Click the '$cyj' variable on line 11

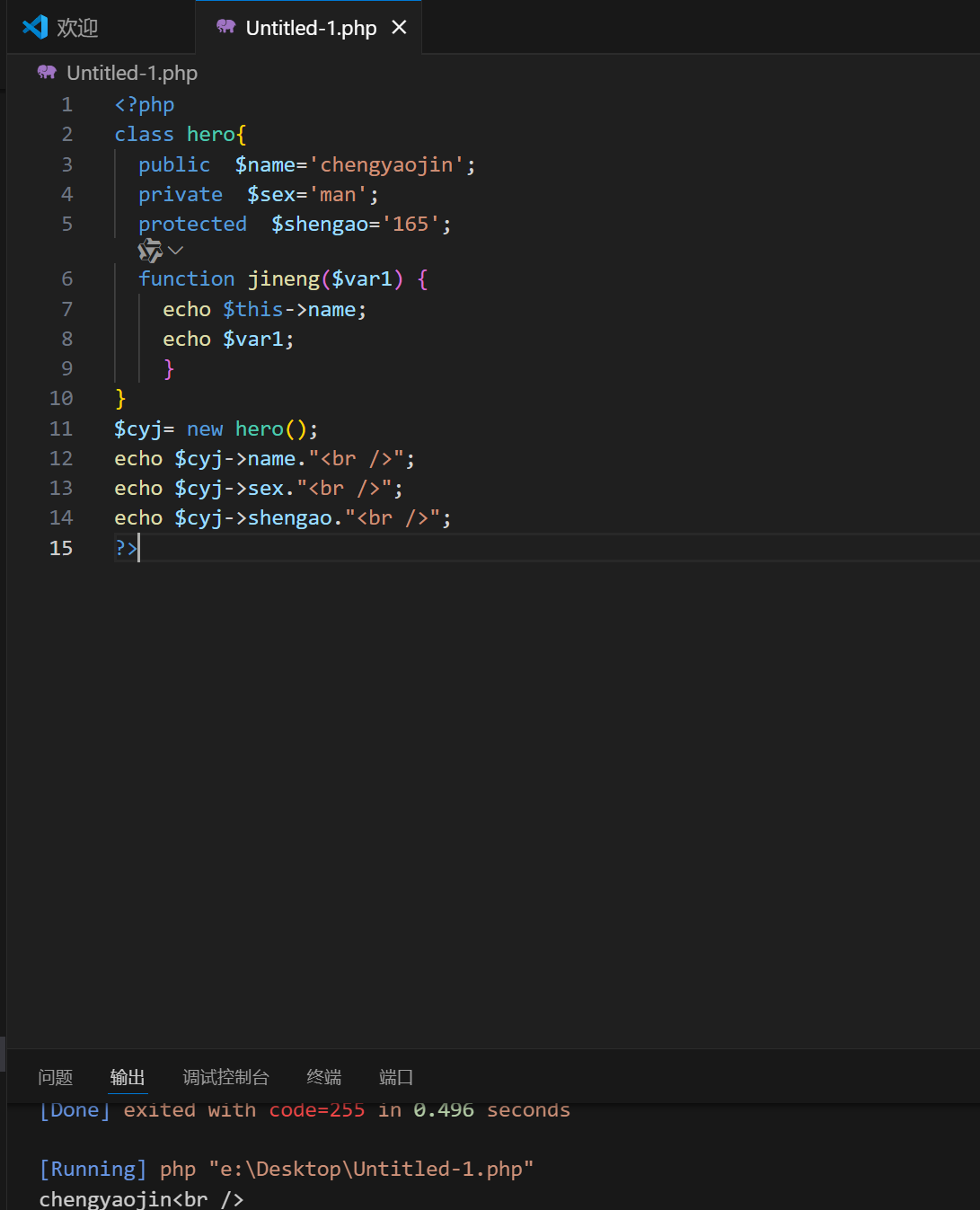[138, 429]
